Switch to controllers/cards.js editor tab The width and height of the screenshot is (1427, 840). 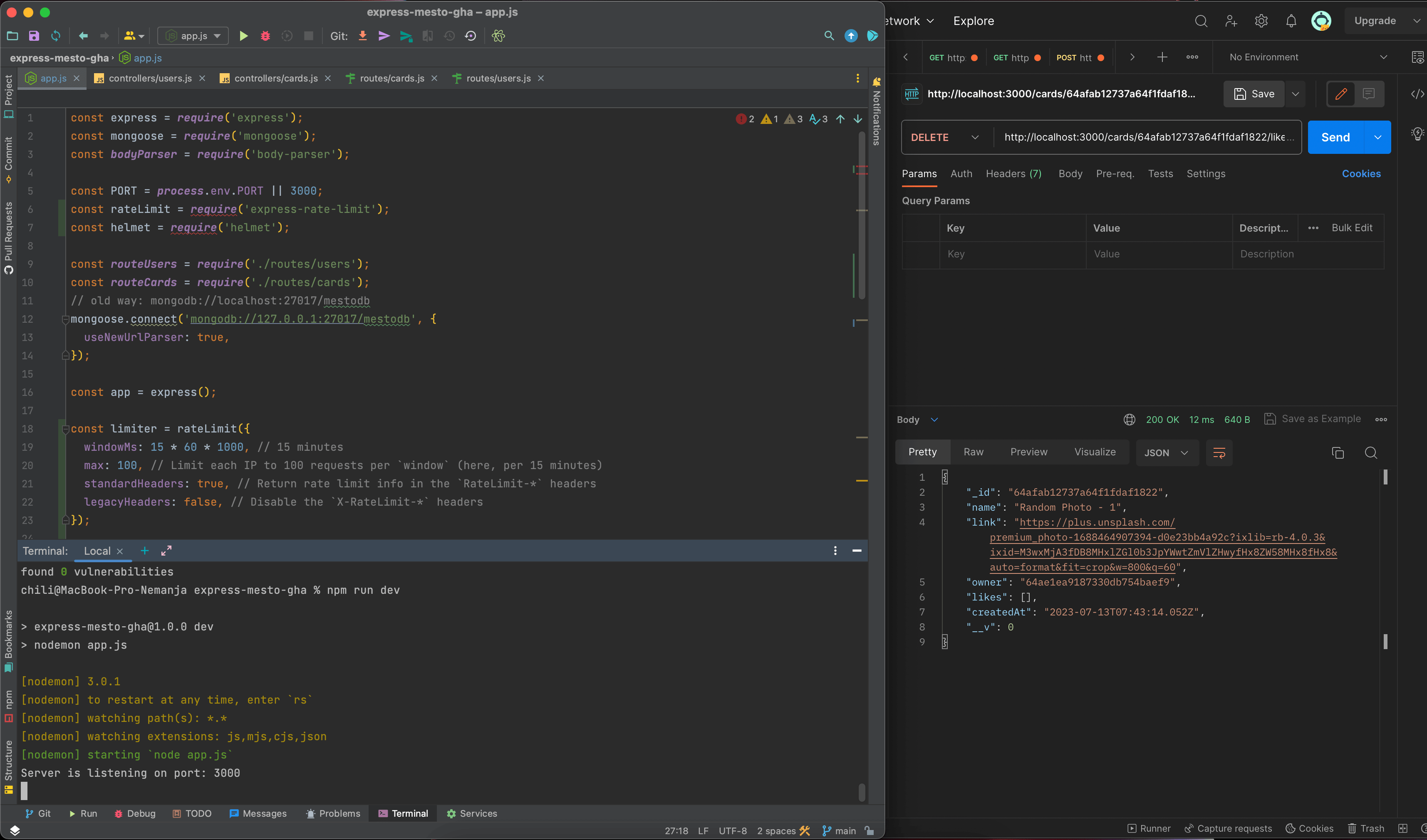click(x=275, y=79)
